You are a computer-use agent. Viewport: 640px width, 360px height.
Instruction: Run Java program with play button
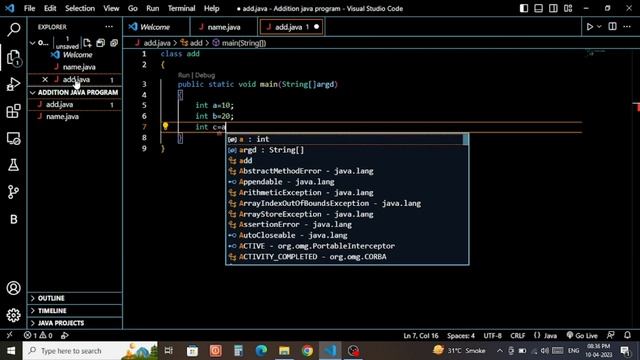[x=590, y=27]
